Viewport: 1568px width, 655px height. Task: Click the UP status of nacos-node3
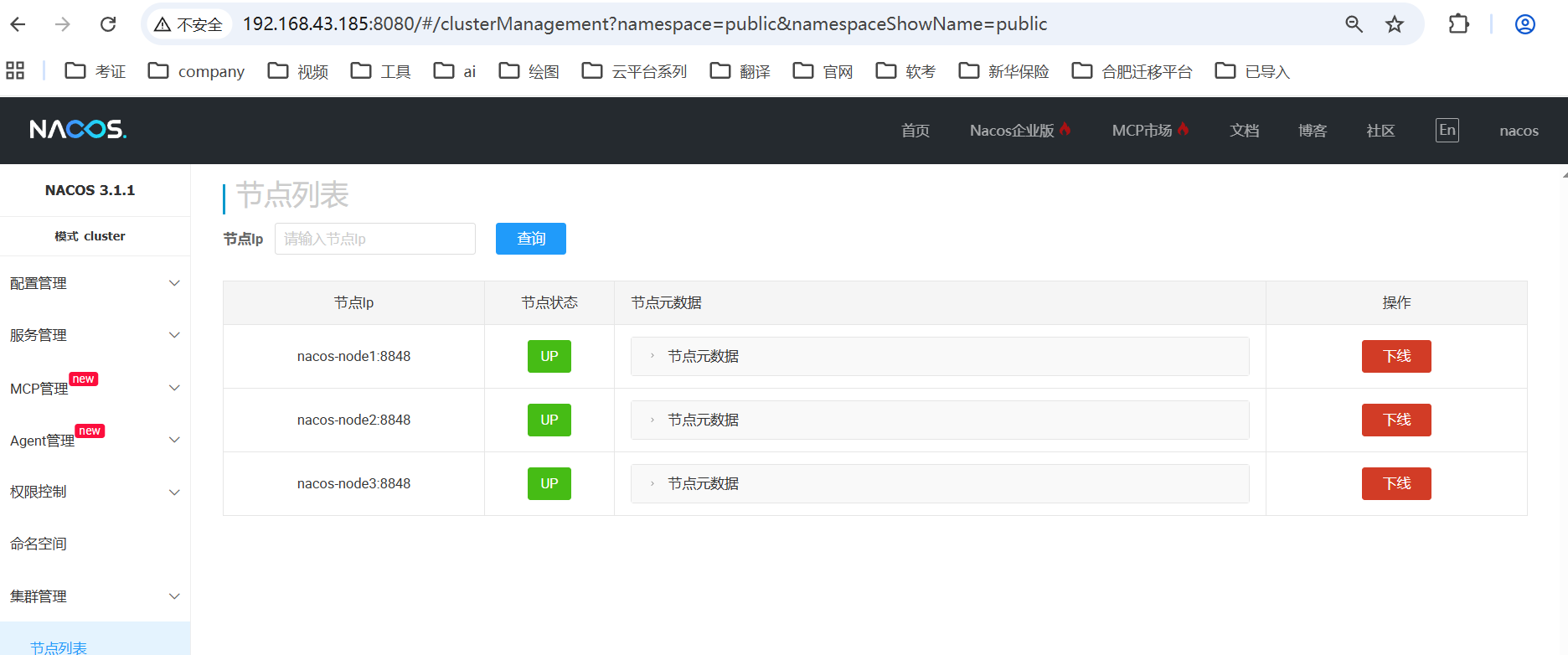549,483
